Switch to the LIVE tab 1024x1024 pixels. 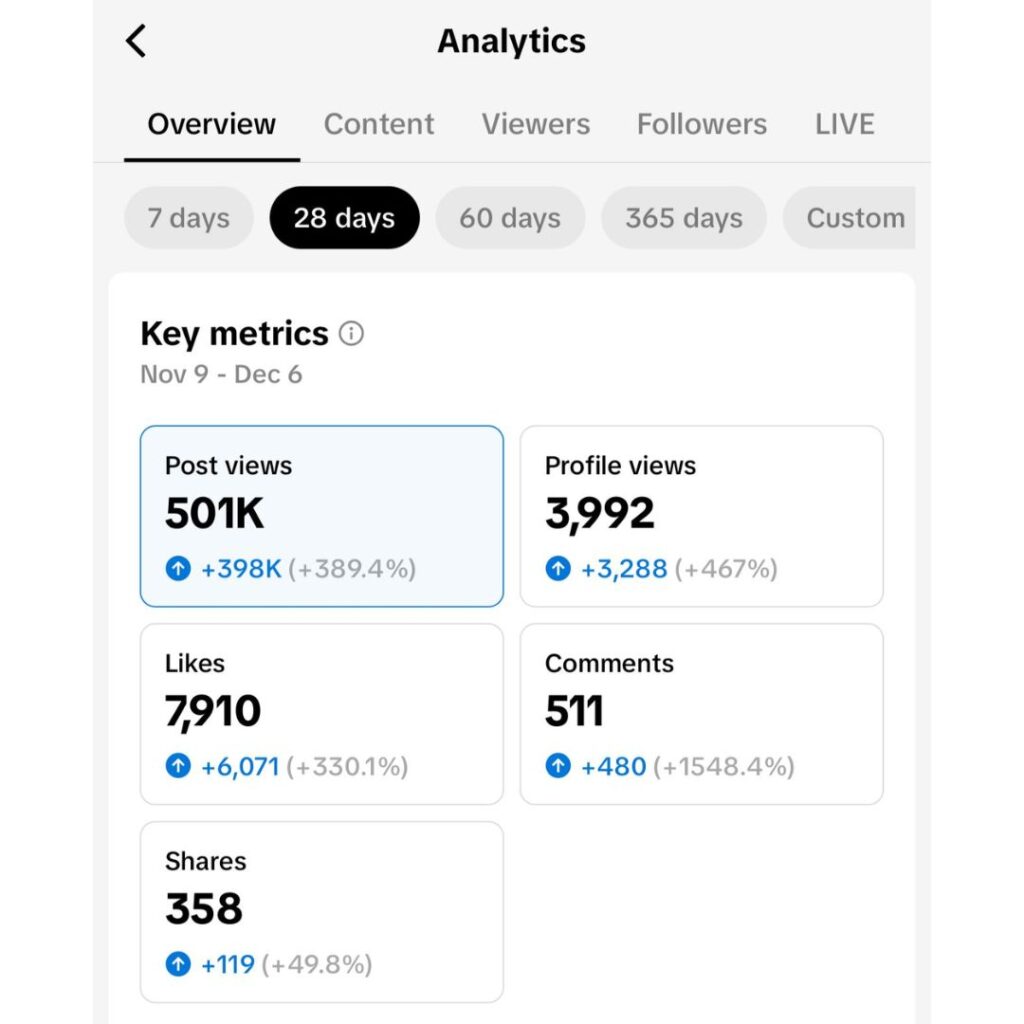click(x=844, y=124)
